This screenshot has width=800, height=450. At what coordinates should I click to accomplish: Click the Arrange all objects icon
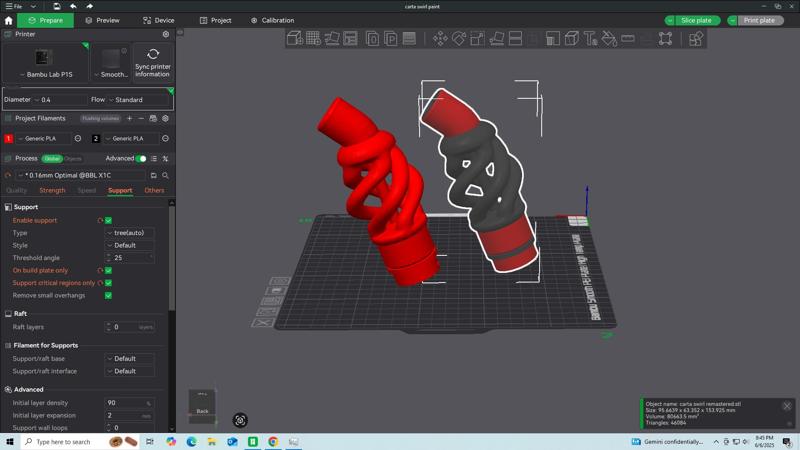click(x=351, y=38)
